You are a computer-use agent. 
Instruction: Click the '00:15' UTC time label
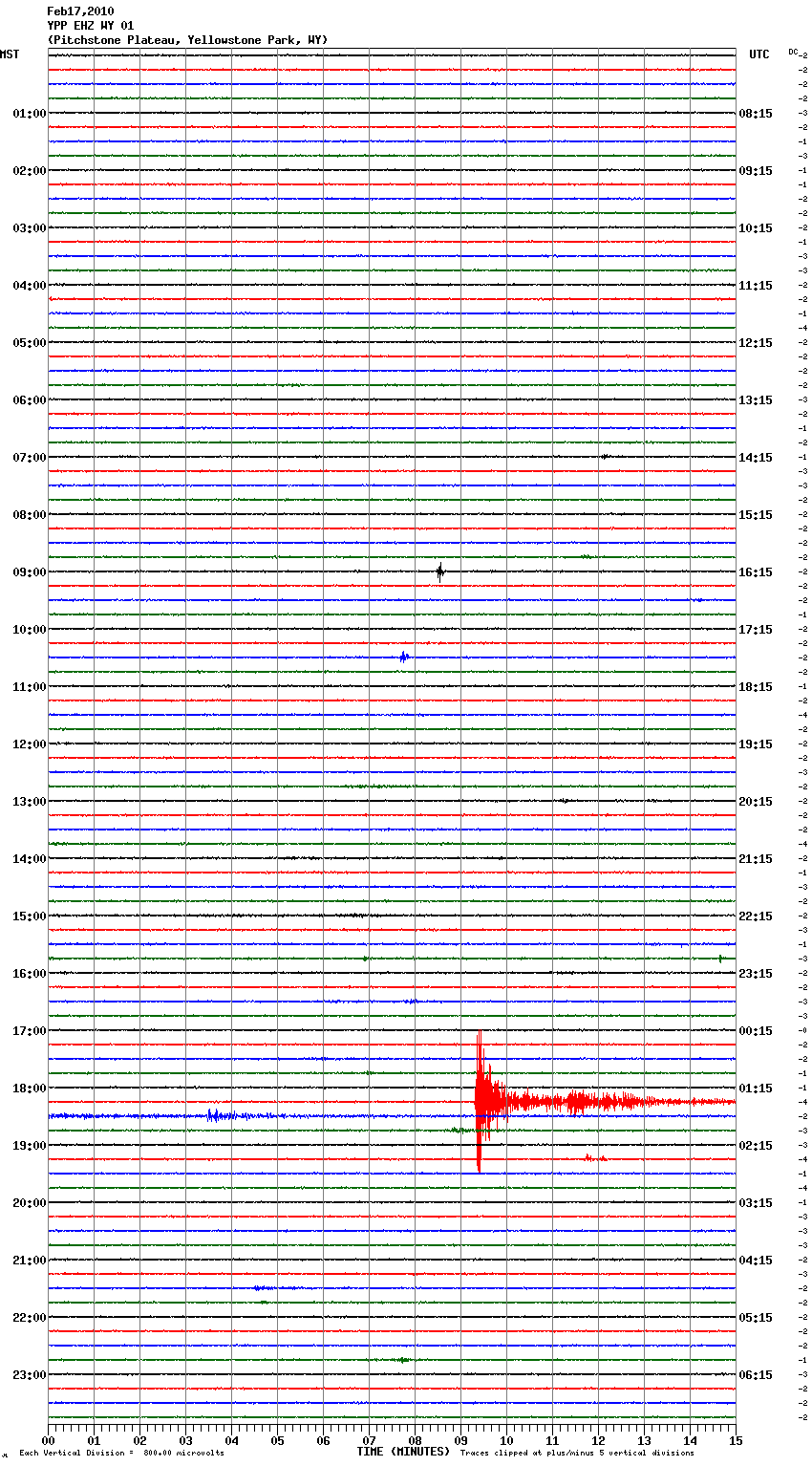coord(756,1031)
